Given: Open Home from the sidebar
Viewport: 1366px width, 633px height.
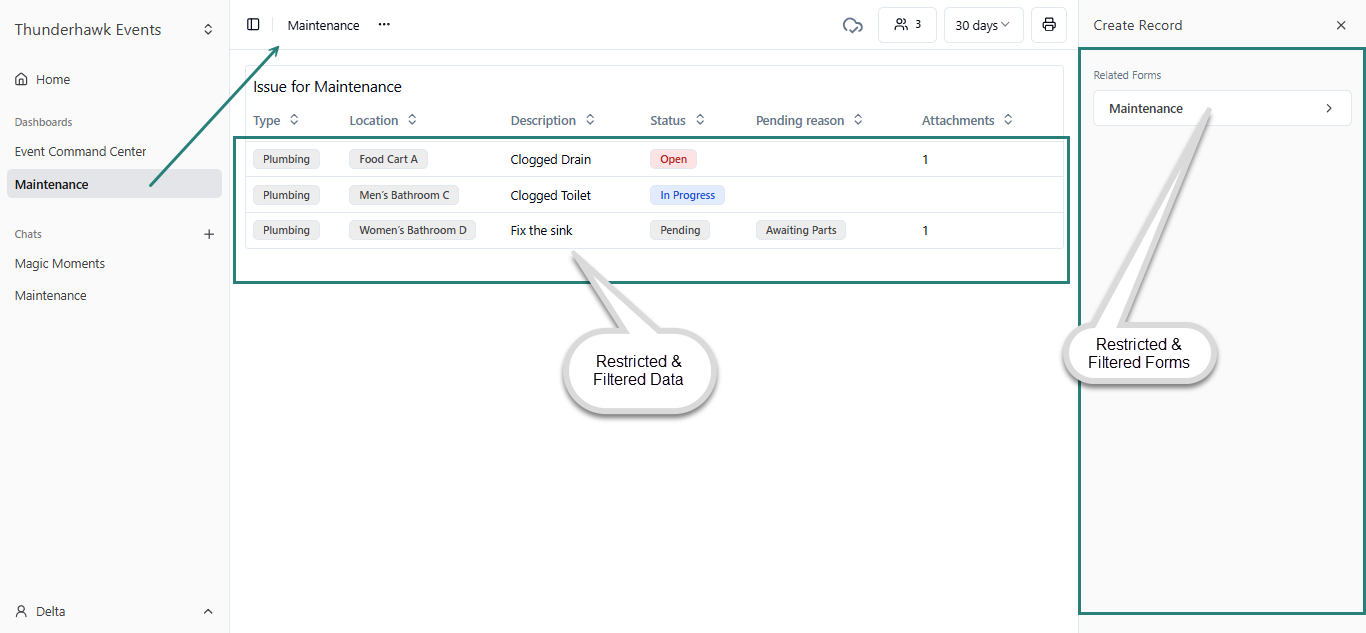Looking at the screenshot, I should [52, 80].
